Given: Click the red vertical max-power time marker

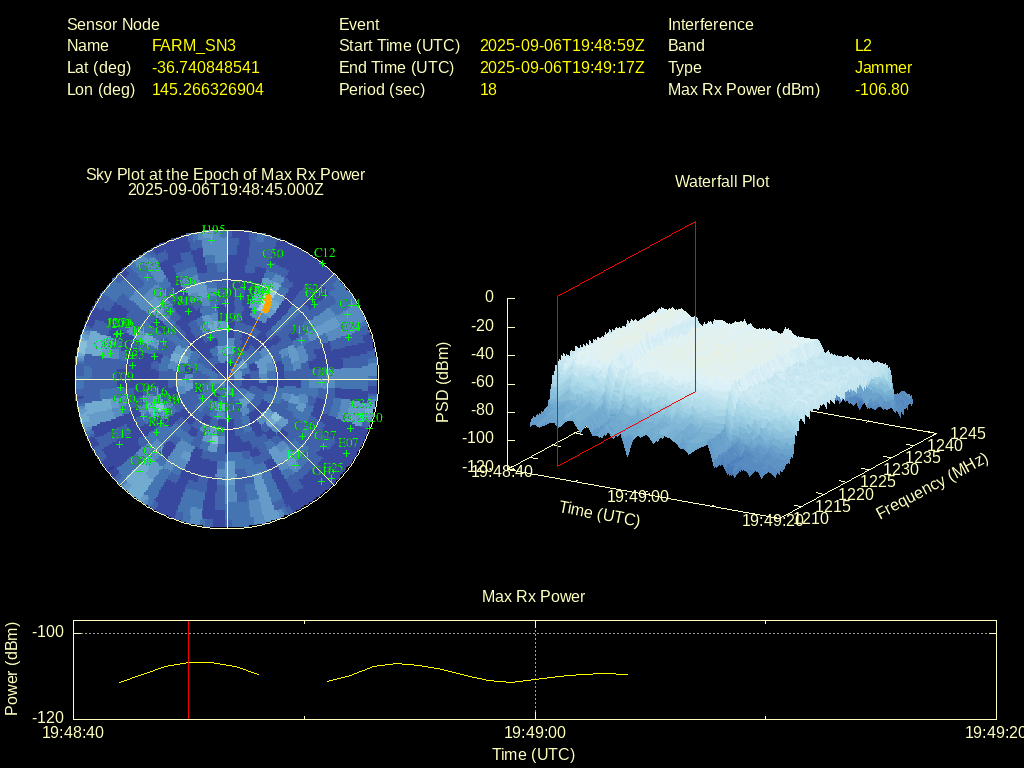Looking at the screenshot, I should pyautogui.click(x=188, y=669).
